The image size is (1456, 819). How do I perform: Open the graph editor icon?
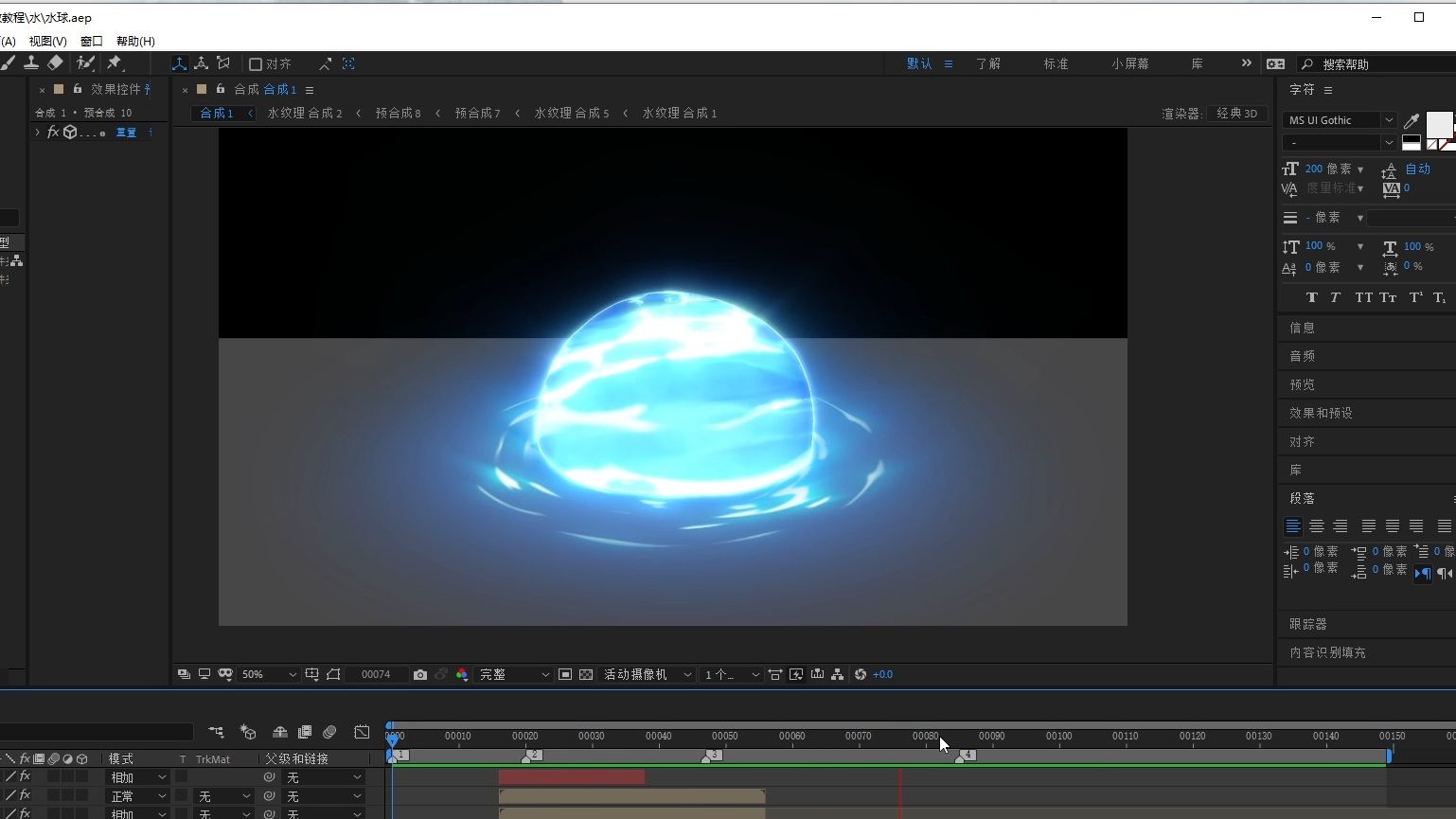click(x=362, y=732)
